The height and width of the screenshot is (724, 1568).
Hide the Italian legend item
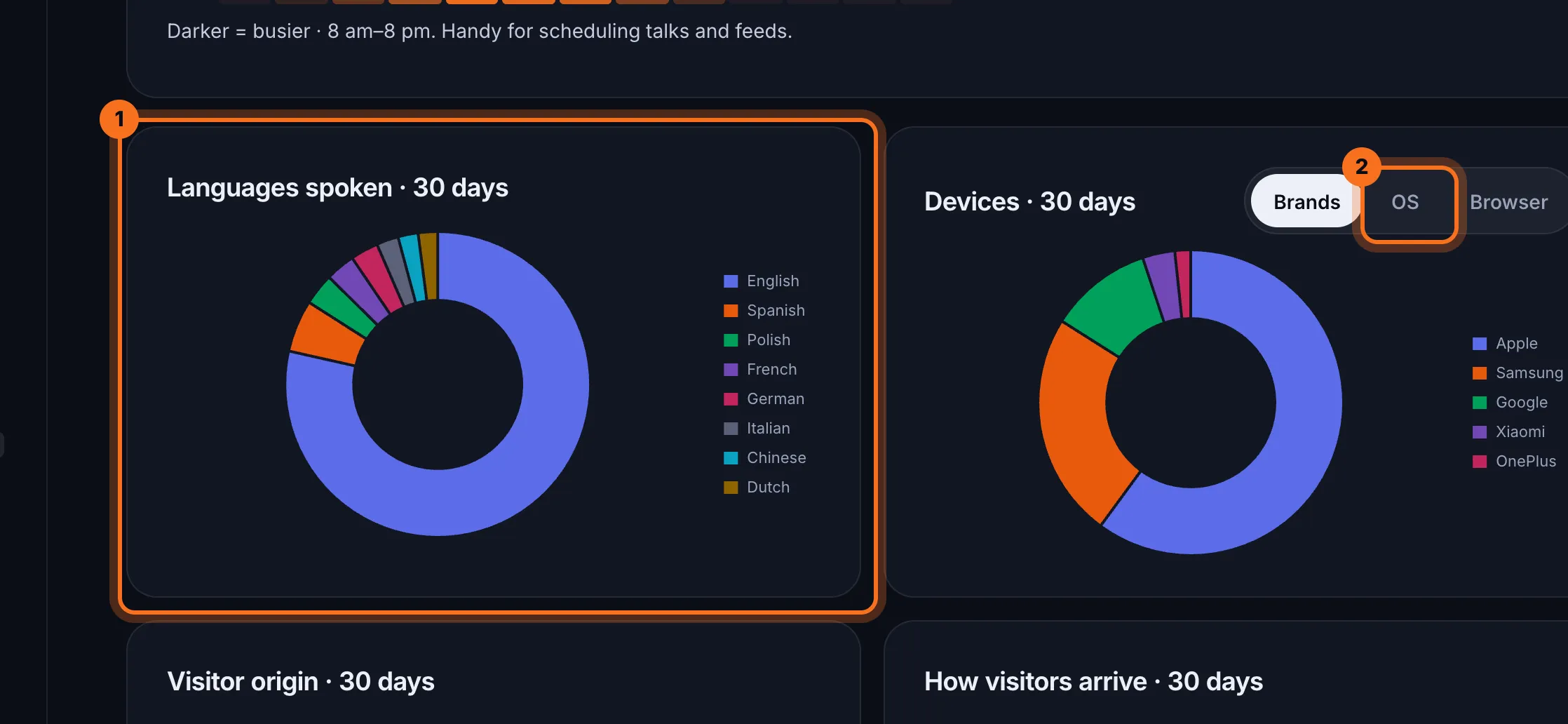point(757,428)
